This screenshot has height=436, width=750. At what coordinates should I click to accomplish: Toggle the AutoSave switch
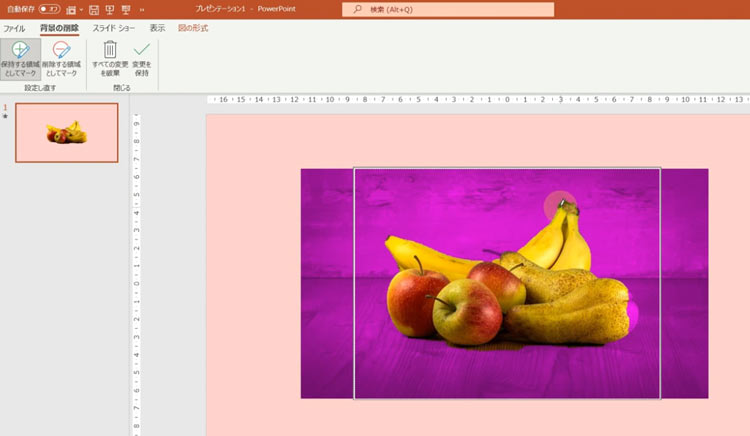pos(49,9)
